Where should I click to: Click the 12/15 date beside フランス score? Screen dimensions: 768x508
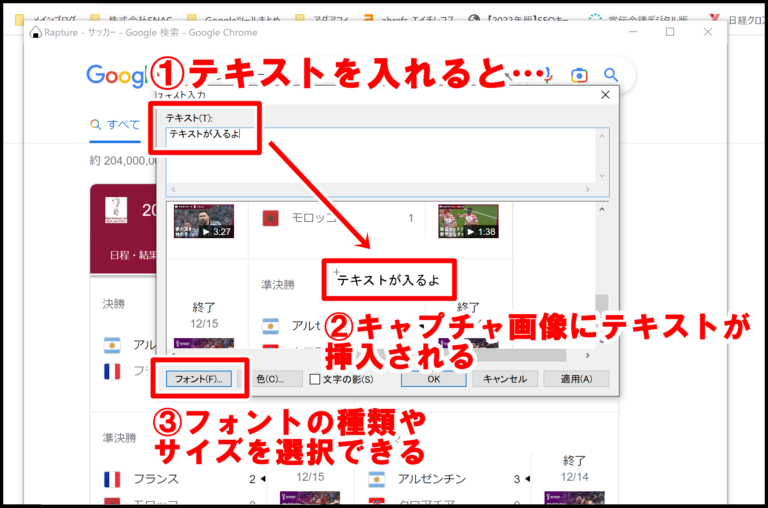click(310, 477)
